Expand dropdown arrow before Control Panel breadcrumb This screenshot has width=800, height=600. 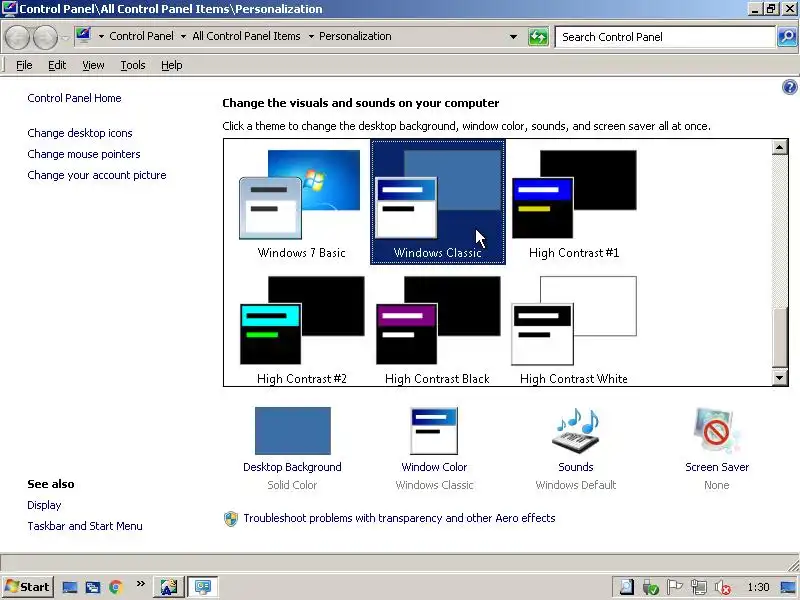click(101, 37)
